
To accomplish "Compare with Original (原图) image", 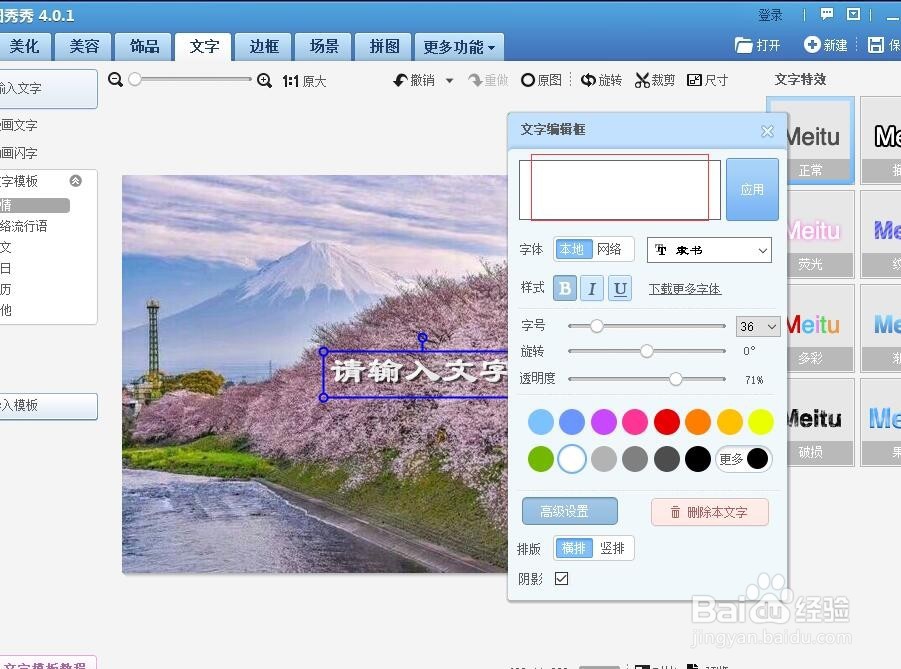I will tap(541, 80).
